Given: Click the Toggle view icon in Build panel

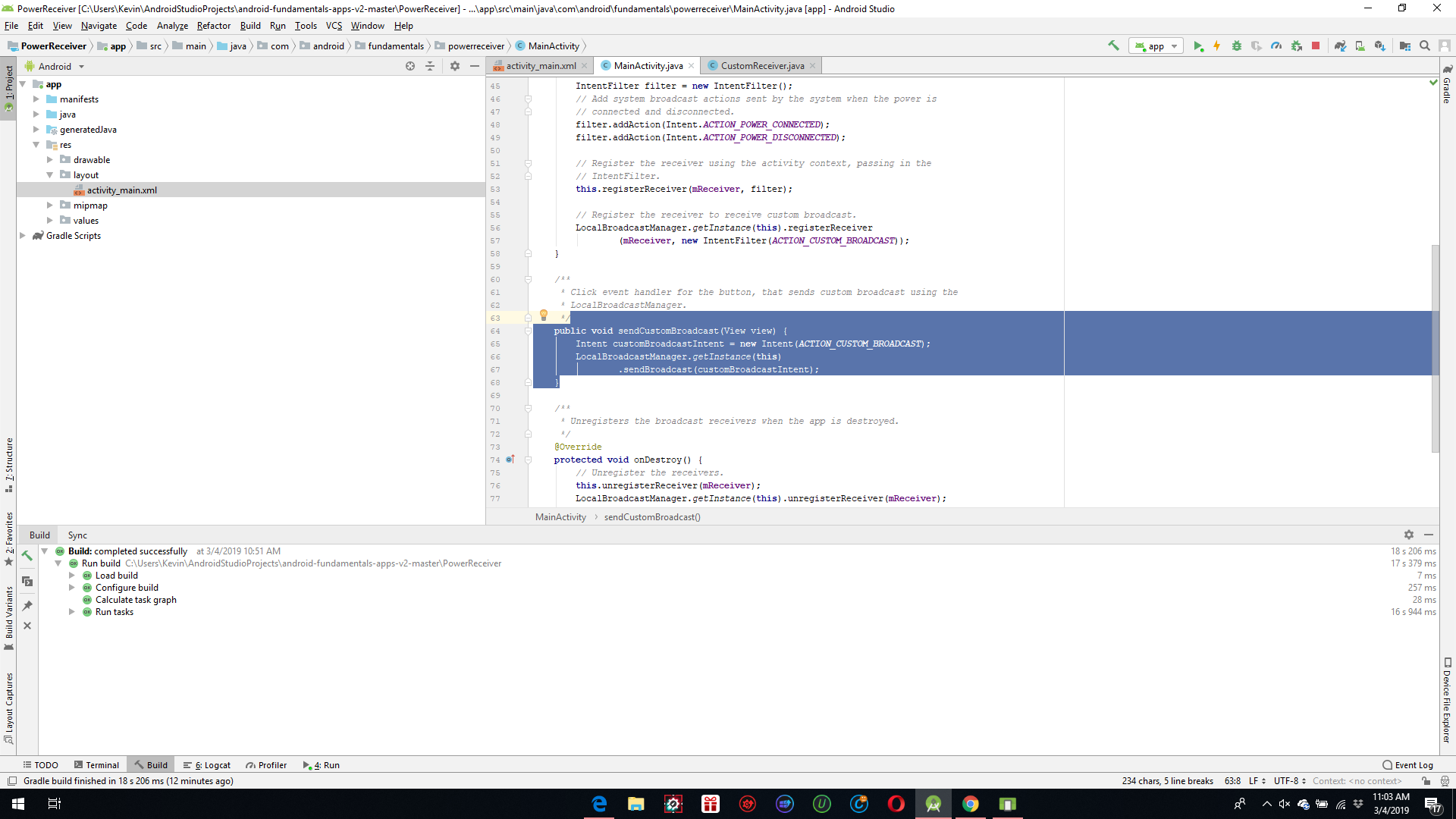Looking at the screenshot, I should pos(27,582).
